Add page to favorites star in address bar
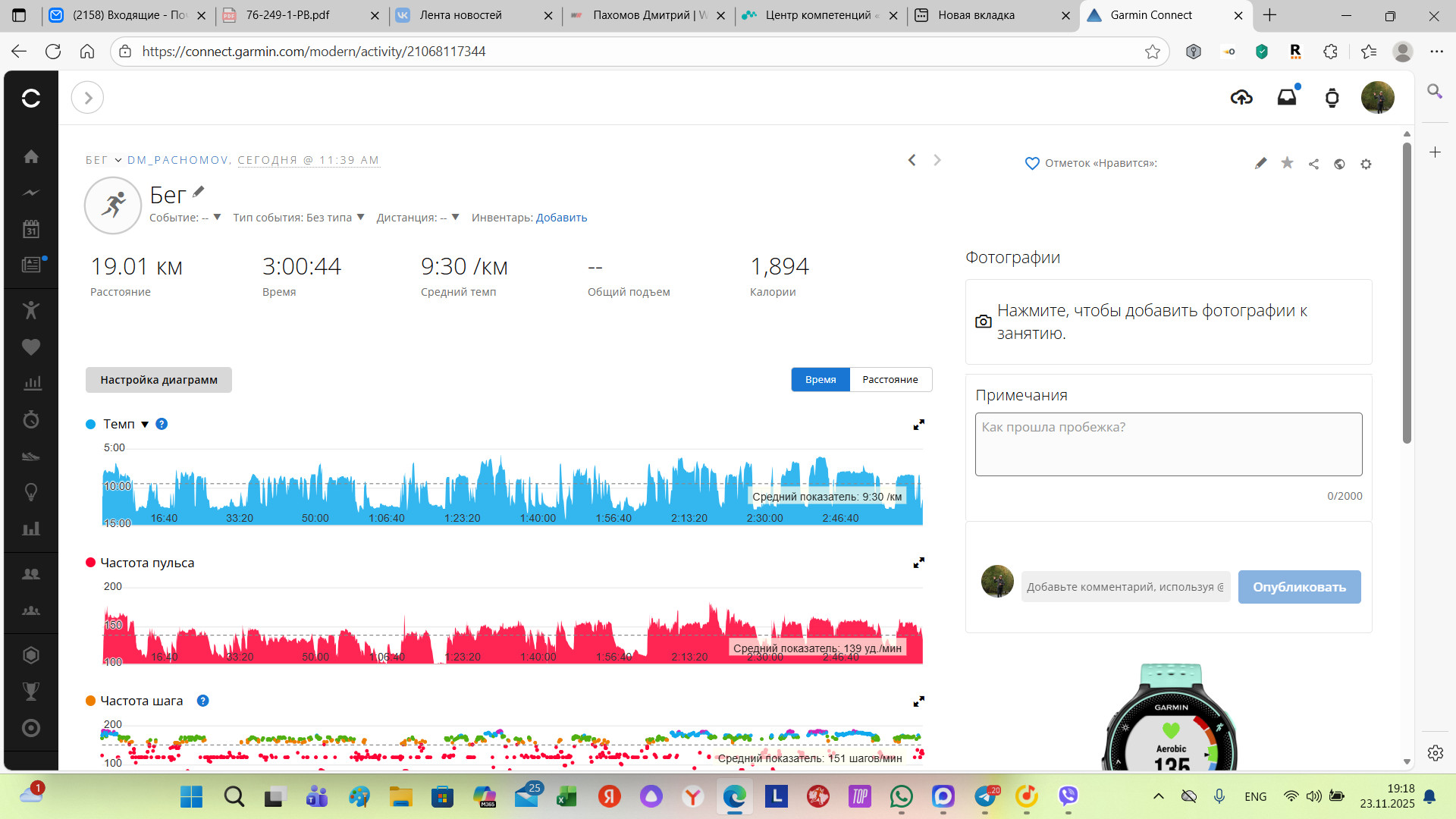This screenshot has height=819, width=1456. (x=1153, y=52)
